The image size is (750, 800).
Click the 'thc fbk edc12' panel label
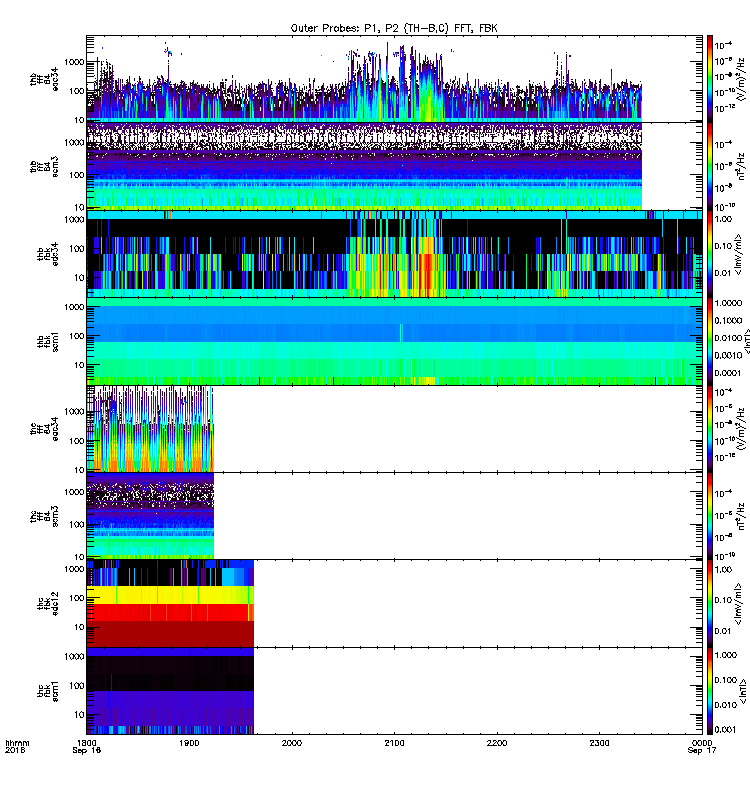47,604
